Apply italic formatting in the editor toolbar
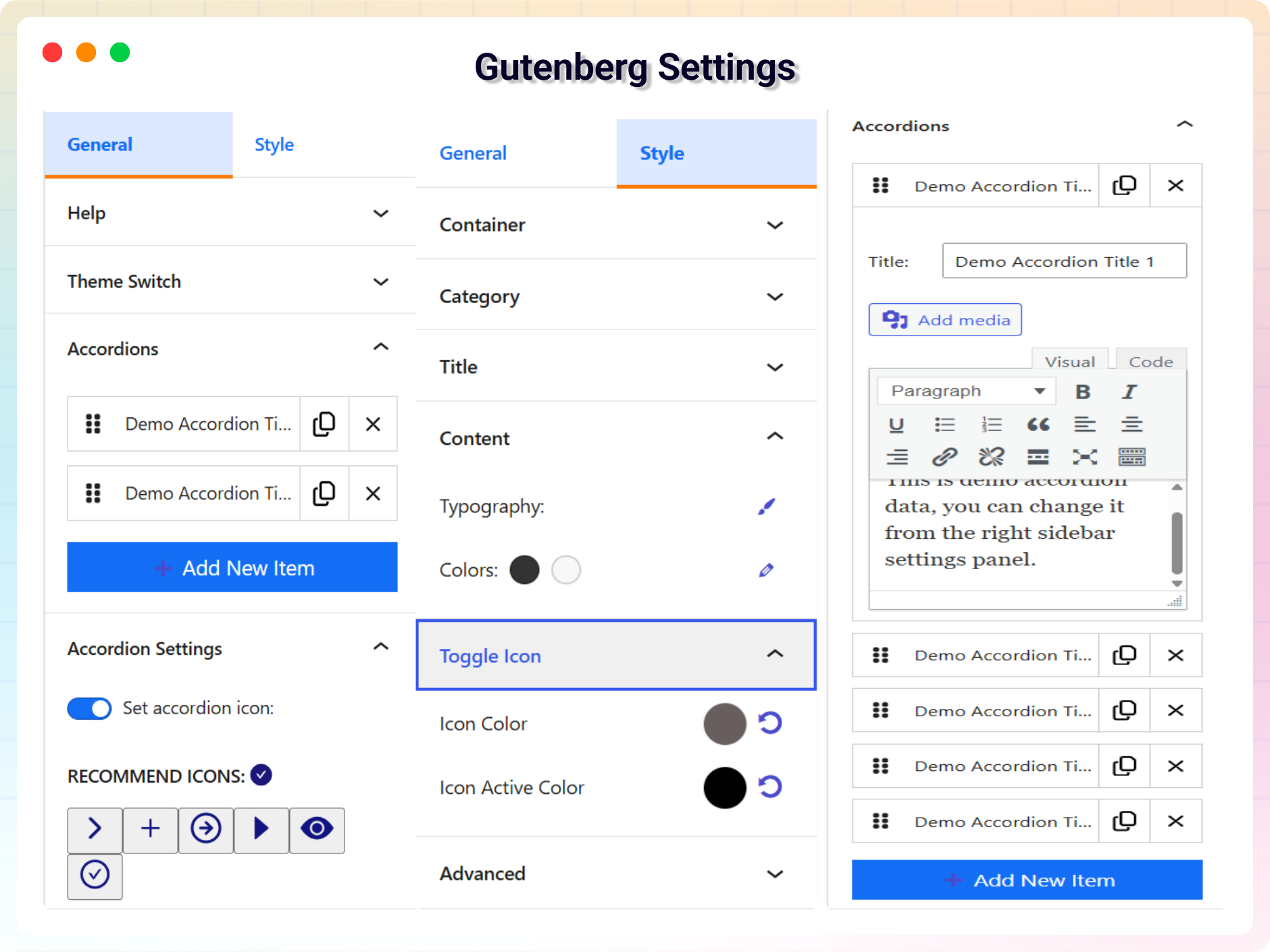This screenshot has height=952, width=1270. coord(1129,392)
